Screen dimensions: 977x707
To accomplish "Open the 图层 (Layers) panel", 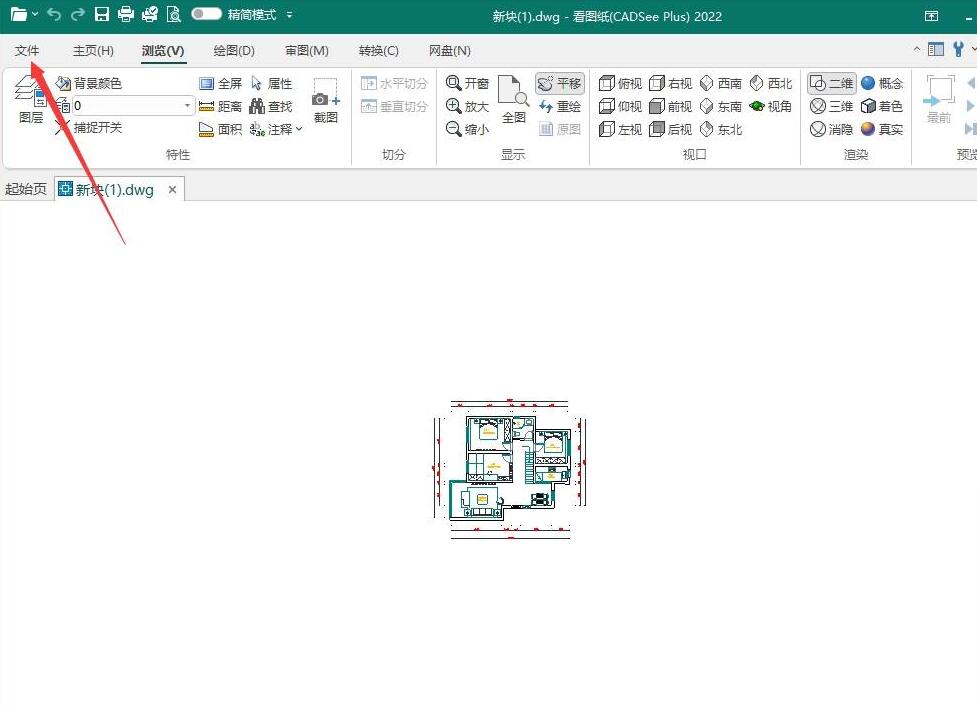I will click(x=30, y=101).
